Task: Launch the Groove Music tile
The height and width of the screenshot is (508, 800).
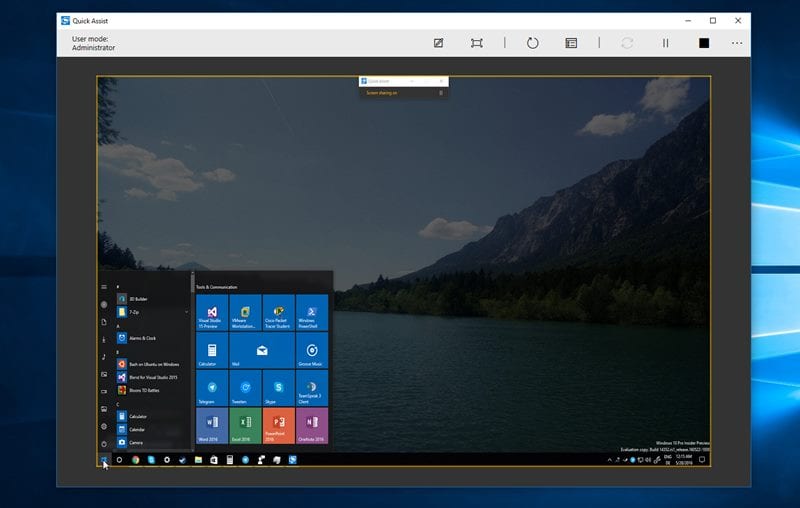Action: pyautogui.click(x=312, y=350)
